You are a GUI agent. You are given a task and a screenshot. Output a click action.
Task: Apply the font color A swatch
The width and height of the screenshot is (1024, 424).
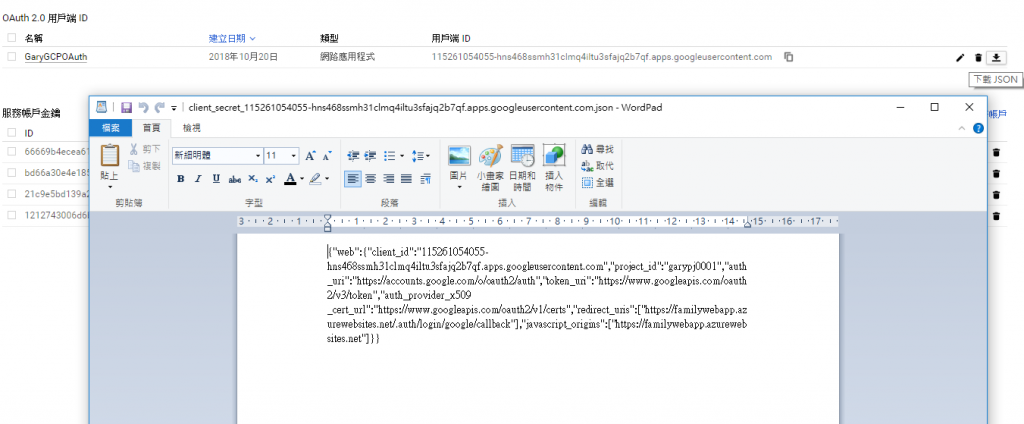(290, 178)
